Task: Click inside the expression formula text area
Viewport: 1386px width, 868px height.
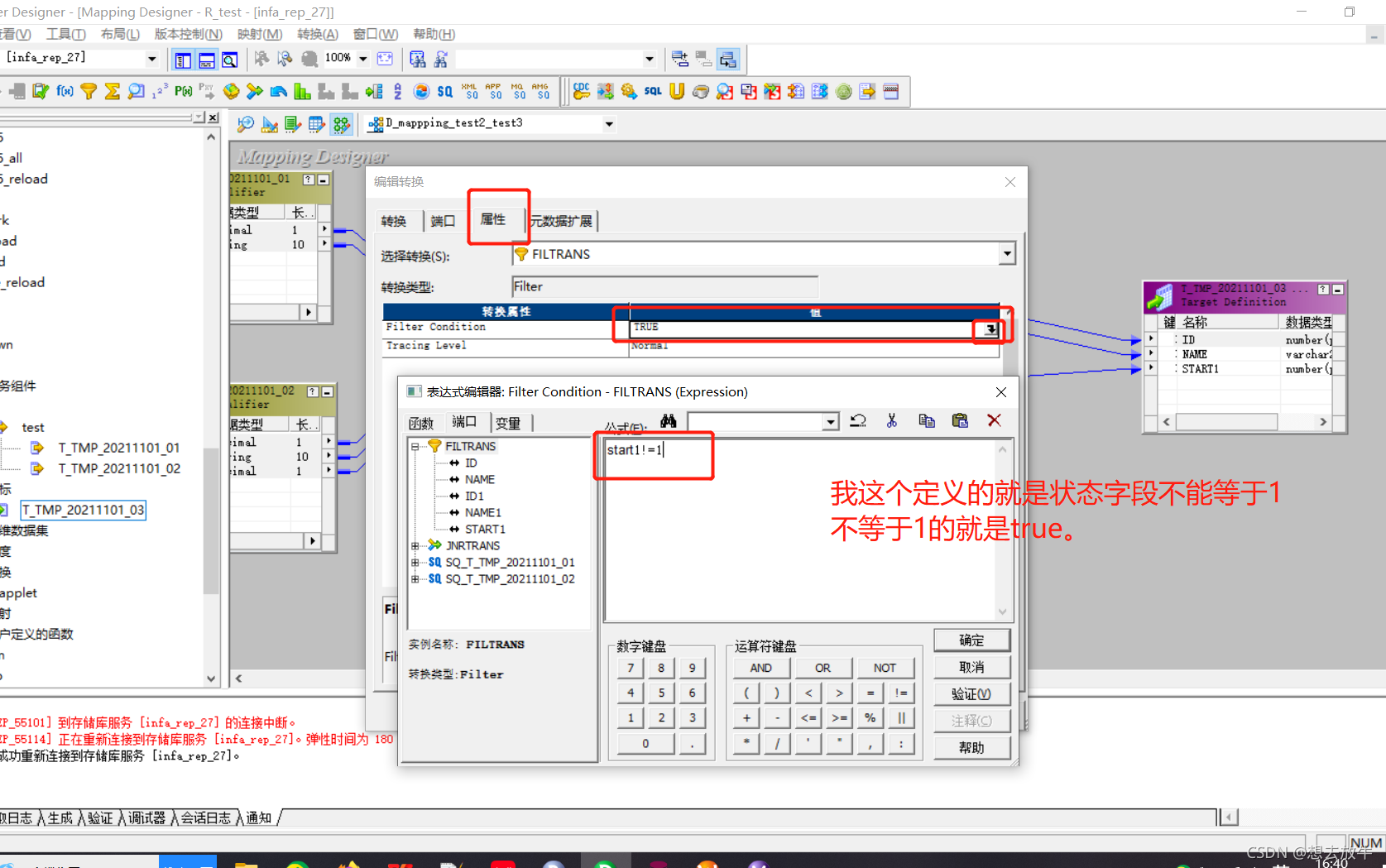Action: pyautogui.click(x=799, y=530)
